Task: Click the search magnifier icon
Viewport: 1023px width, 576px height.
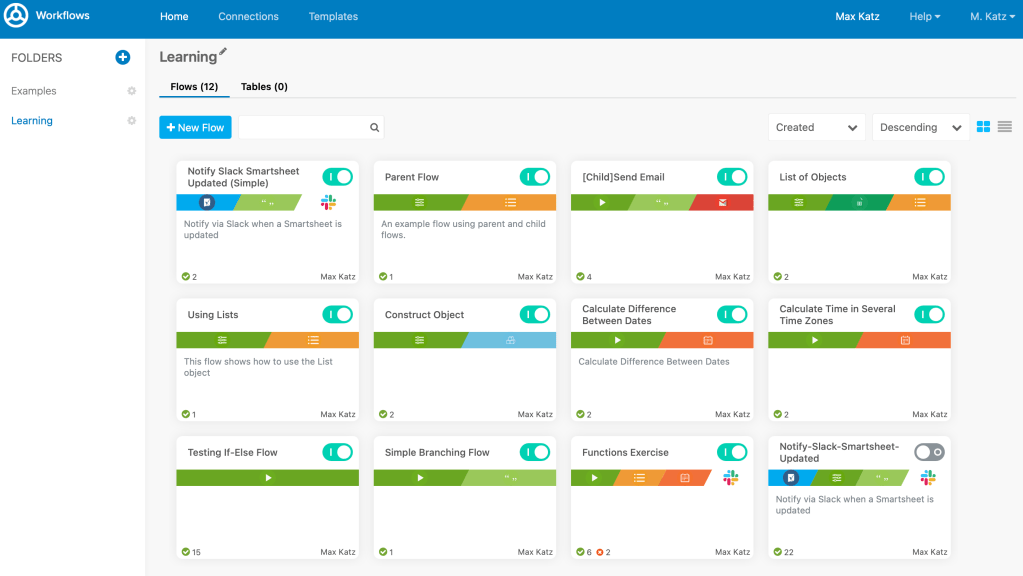Action: [375, 128]
